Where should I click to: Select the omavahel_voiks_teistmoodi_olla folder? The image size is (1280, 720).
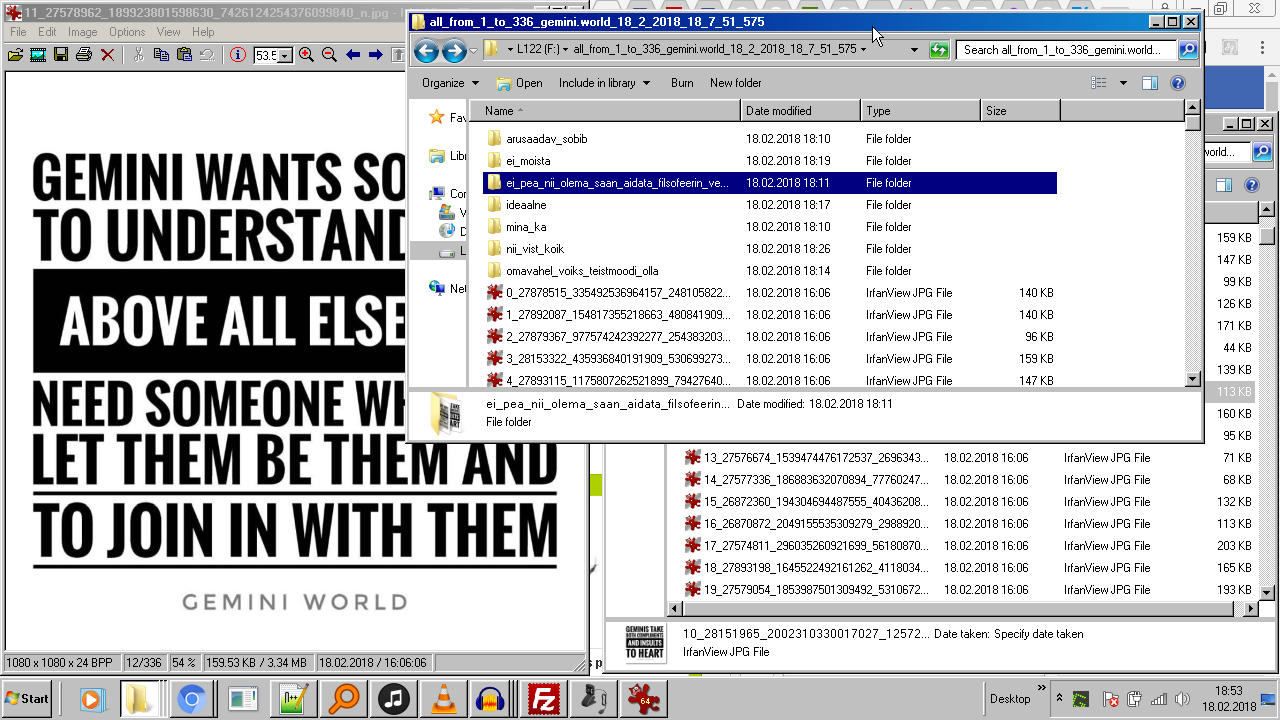point(582,271)
